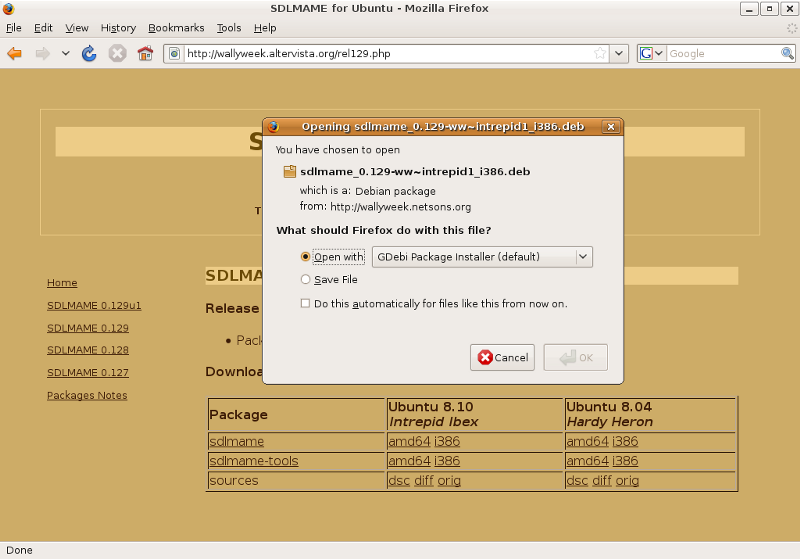Click the search magnifier icon
This screenshot has width=800, height=559.
click(788, 53)
